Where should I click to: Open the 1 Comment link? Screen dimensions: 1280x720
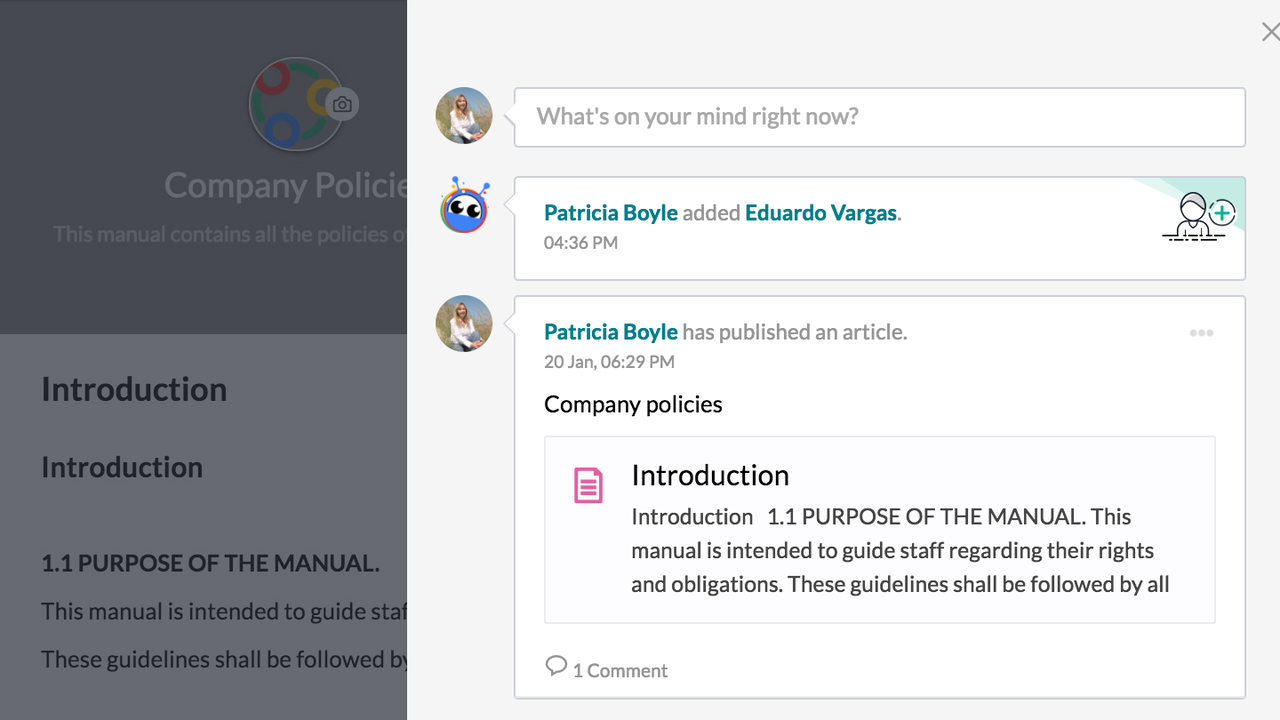pyautogui.click(x=620, y=671)
